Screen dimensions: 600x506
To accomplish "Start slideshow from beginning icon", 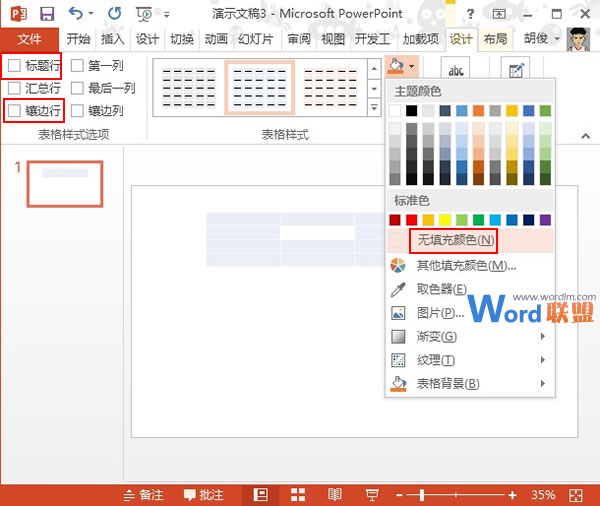I will click(x=144, y=14).
